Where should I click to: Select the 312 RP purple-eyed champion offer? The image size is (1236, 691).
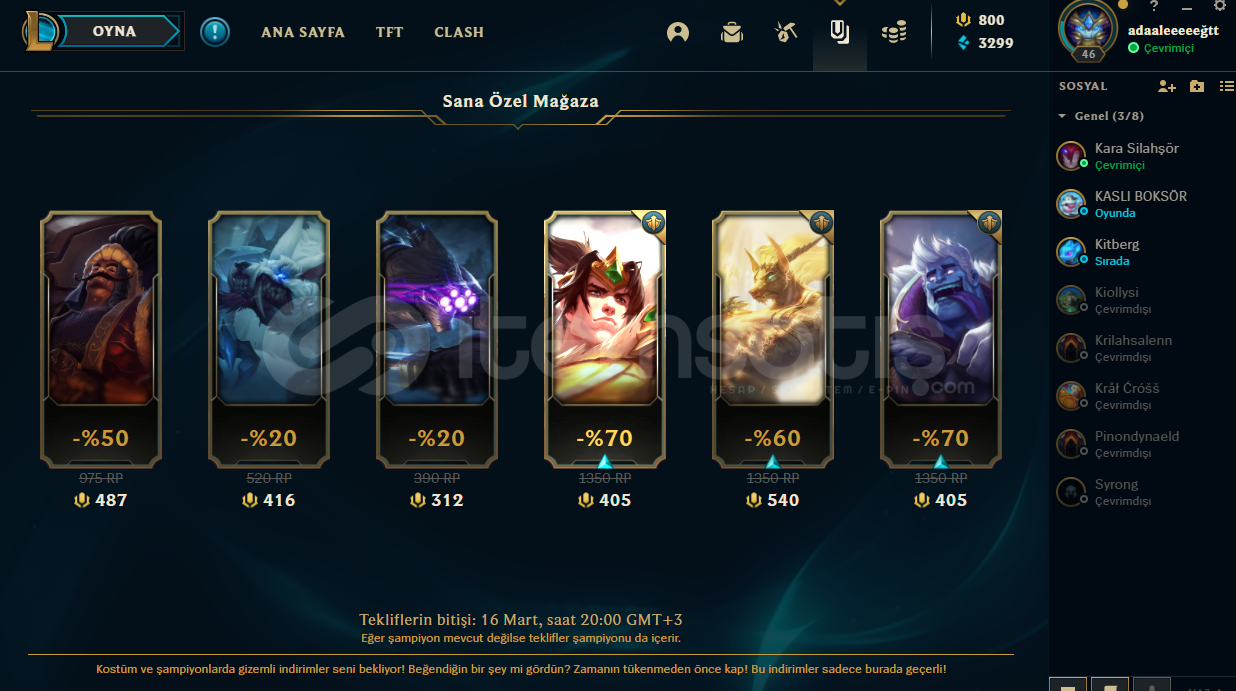437,339
